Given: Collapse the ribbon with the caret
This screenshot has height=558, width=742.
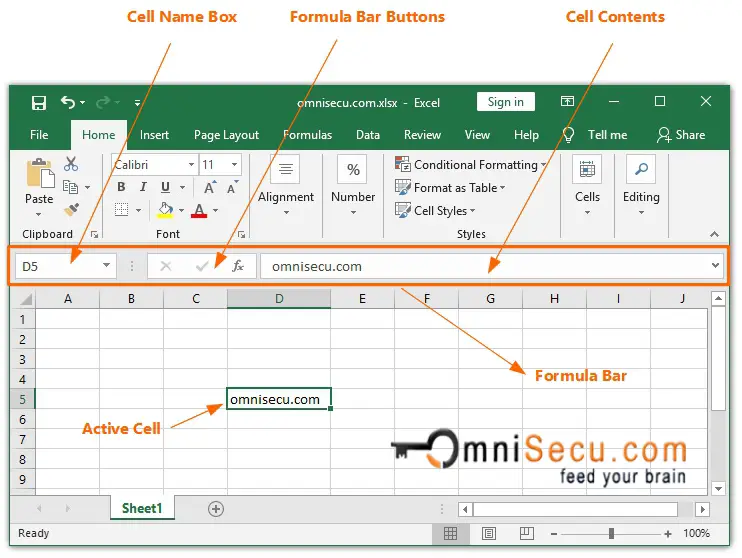Looking at the screenshot, I should point(715,234).
